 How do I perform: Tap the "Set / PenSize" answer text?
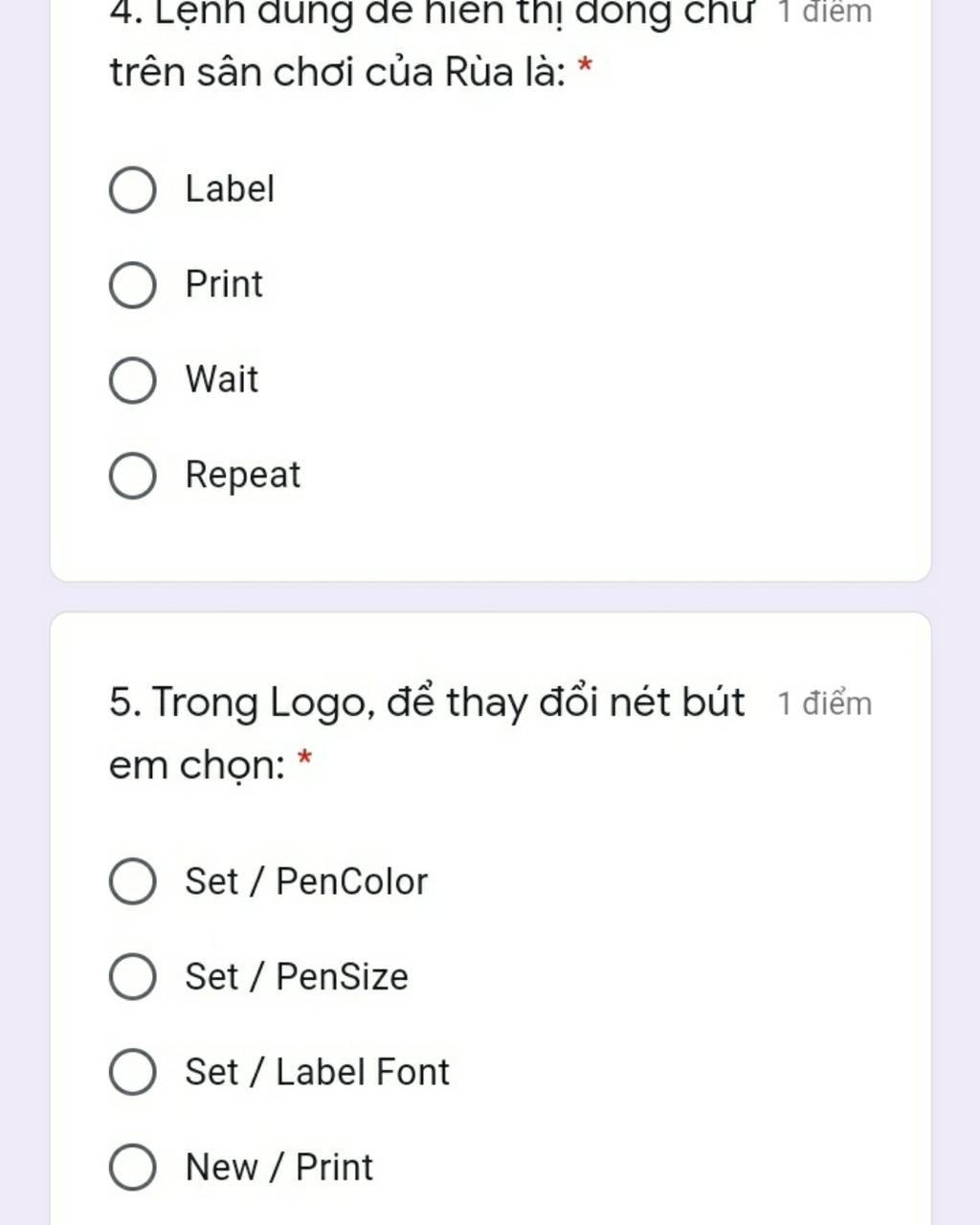tap(297, 976)
